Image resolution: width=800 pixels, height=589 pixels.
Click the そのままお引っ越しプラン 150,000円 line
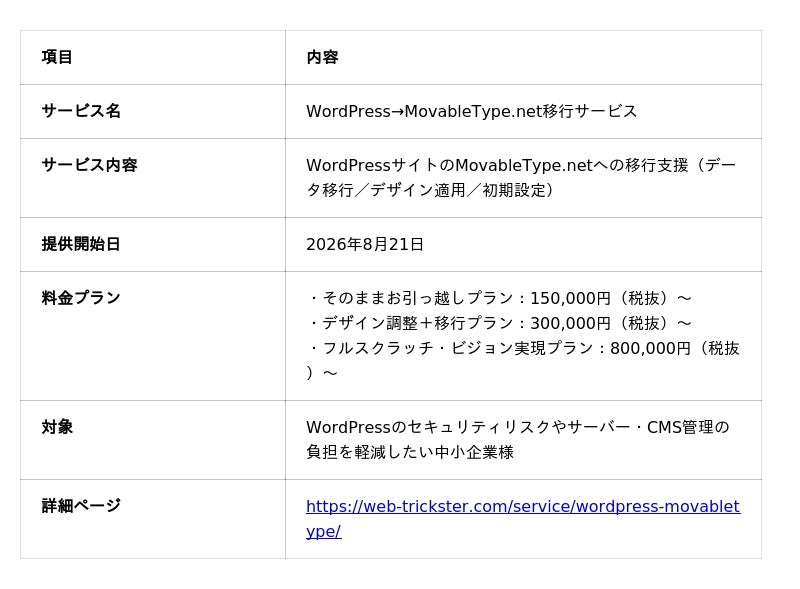coord(499,298)
